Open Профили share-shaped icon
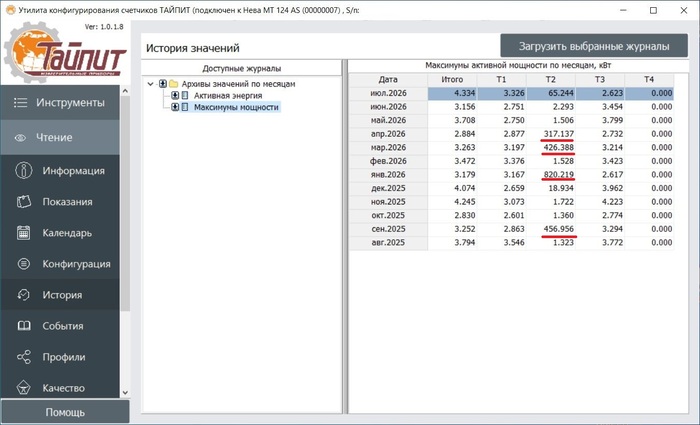This screenshot has width=700, height=425. click(24, 357)
